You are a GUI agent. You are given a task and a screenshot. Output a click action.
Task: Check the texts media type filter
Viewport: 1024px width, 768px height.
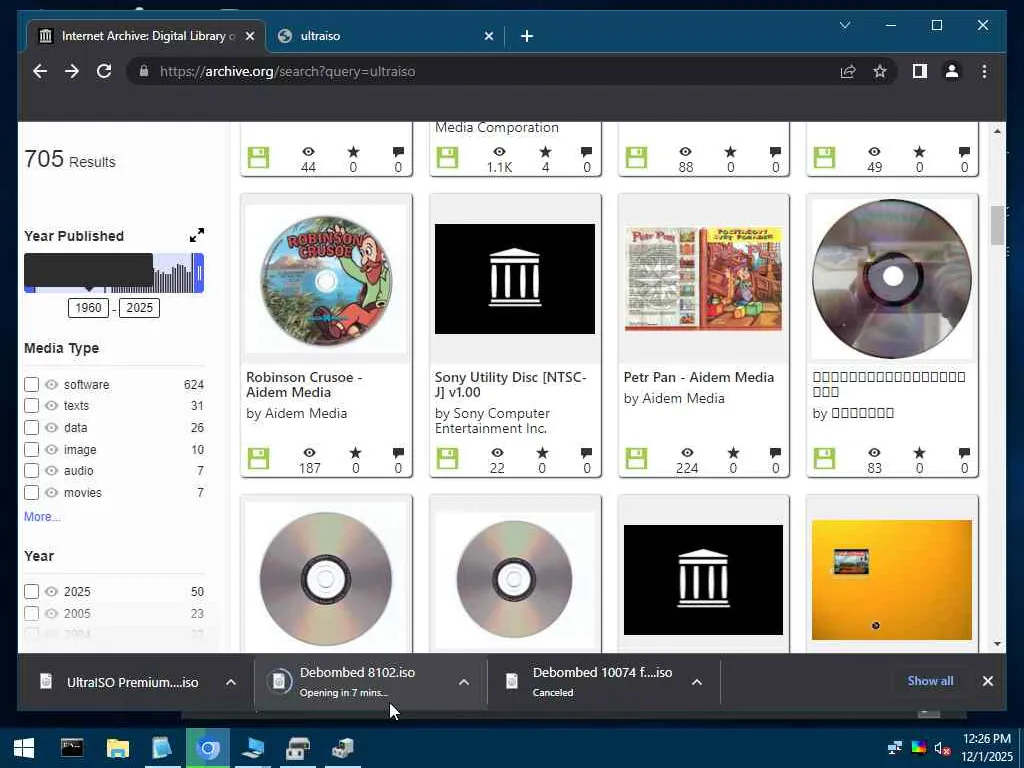31,406
